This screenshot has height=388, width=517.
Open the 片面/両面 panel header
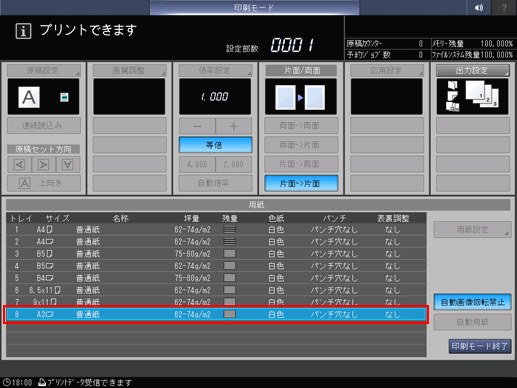click(x=301, y=70)
